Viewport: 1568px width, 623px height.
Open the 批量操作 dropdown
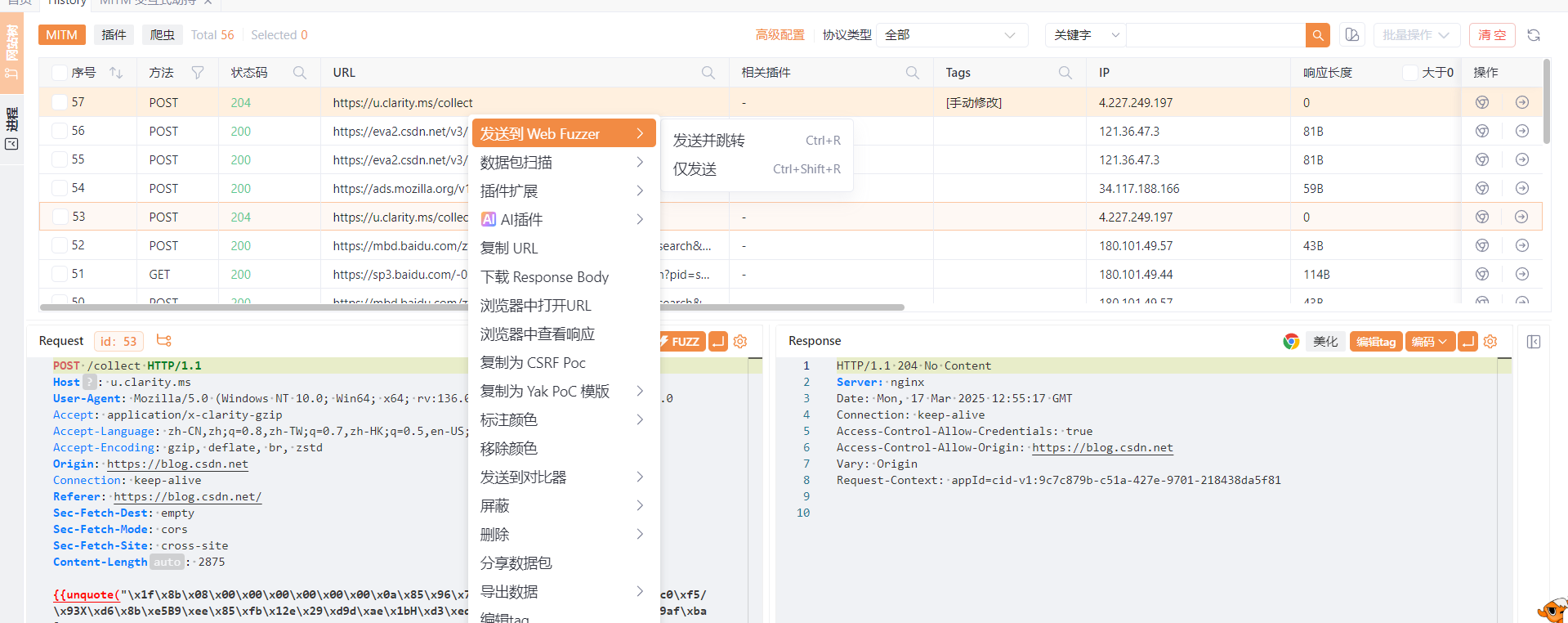coord(1415,35)
